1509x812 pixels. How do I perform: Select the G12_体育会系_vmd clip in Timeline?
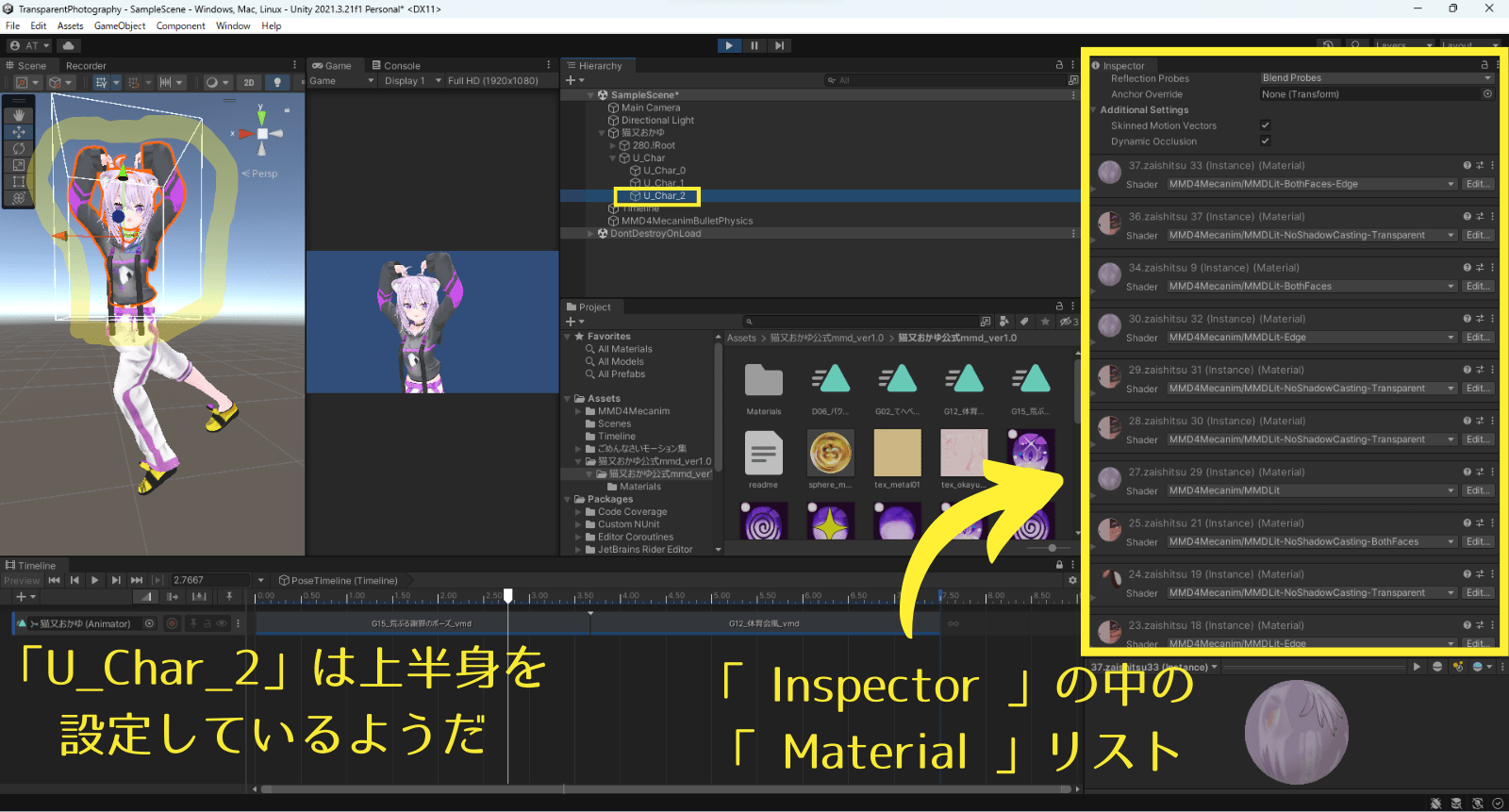(x=764, y=623)
